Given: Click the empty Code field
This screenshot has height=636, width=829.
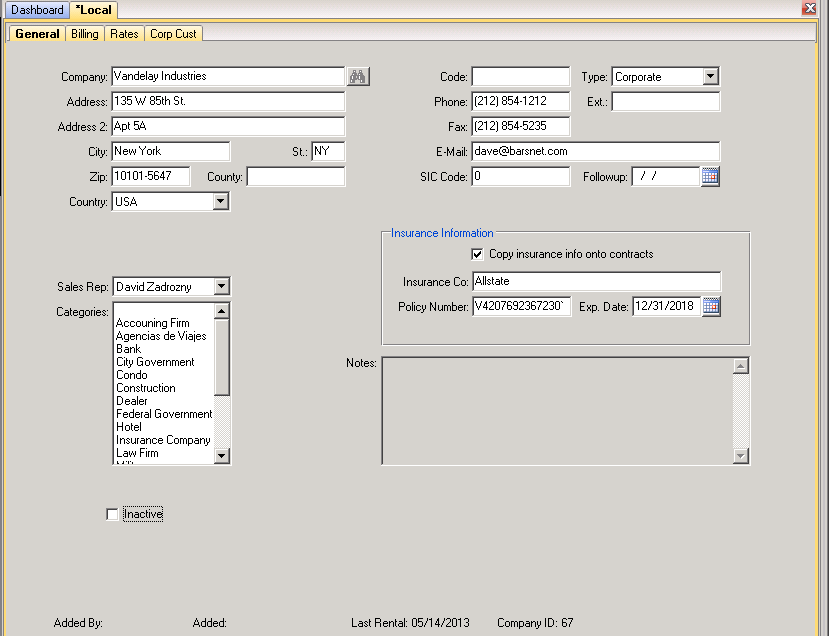Looking at the screenshot, I should click(x=521, y=76).
